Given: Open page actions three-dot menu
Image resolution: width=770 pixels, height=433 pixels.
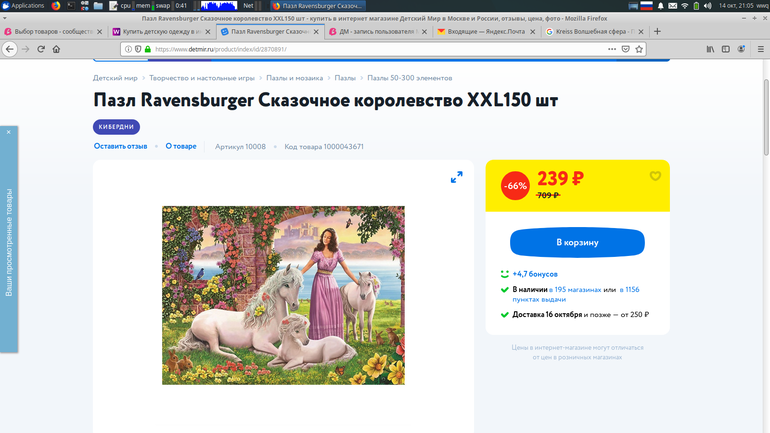Looking at the screenshot, I should point(611,49).
